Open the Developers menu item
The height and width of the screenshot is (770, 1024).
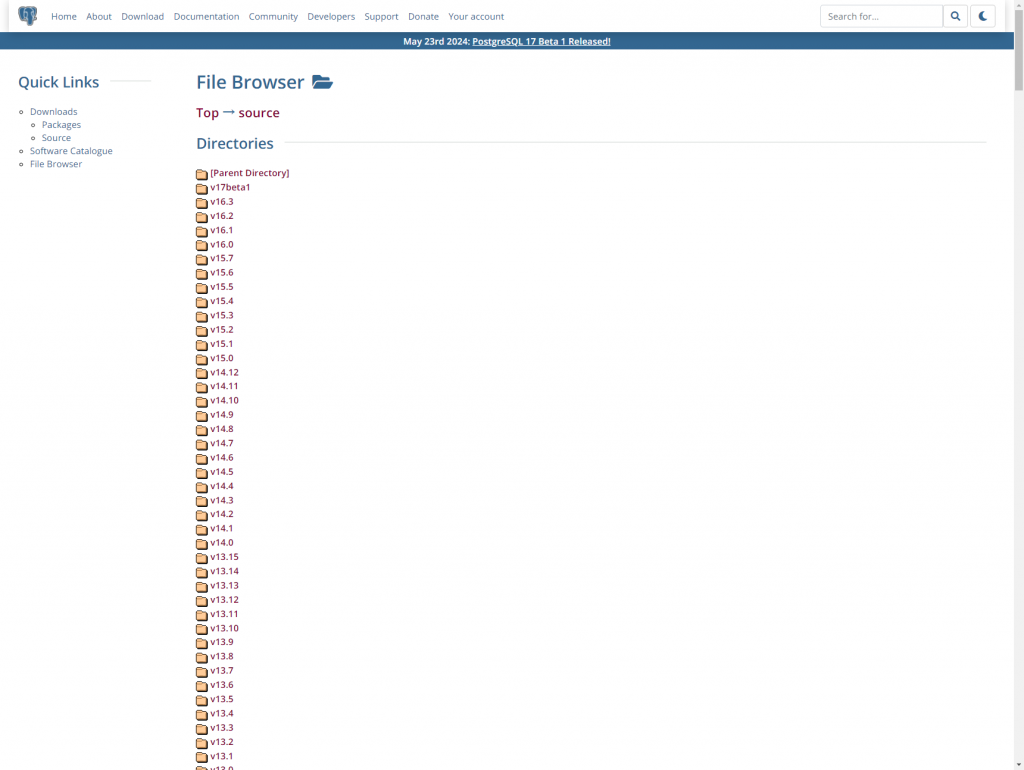coord(331,16)
